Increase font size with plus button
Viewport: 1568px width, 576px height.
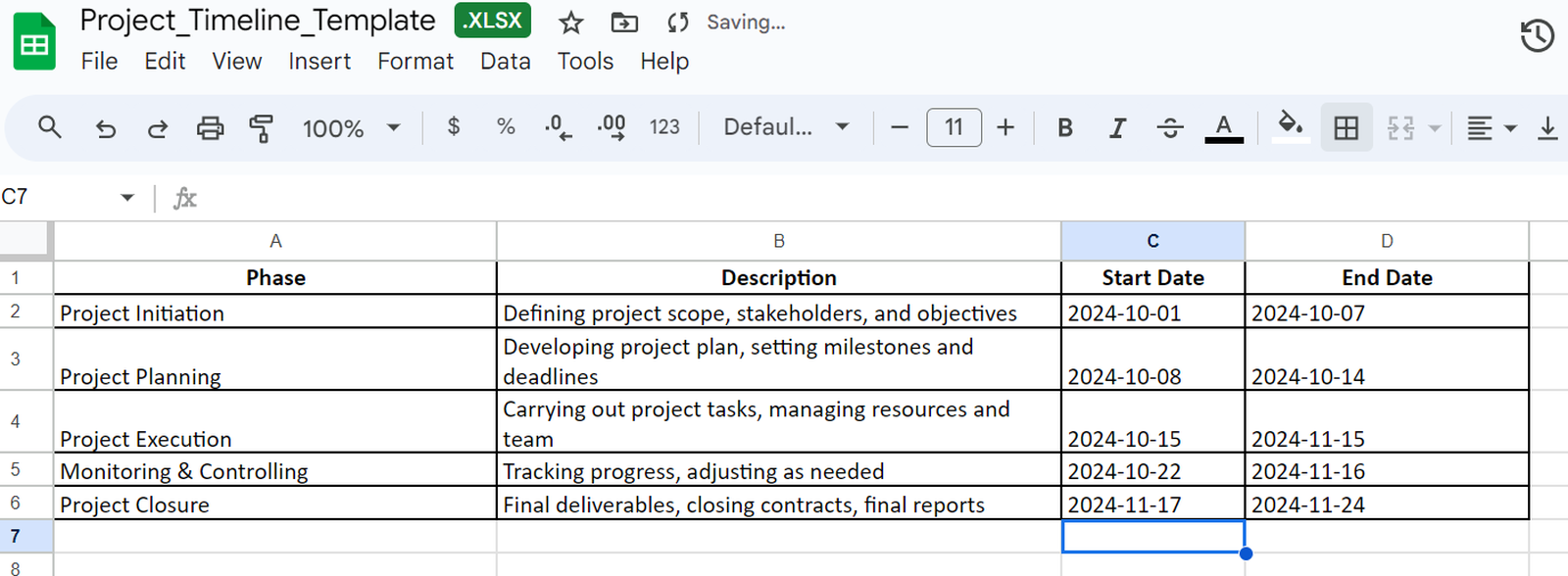[1005, 127]
